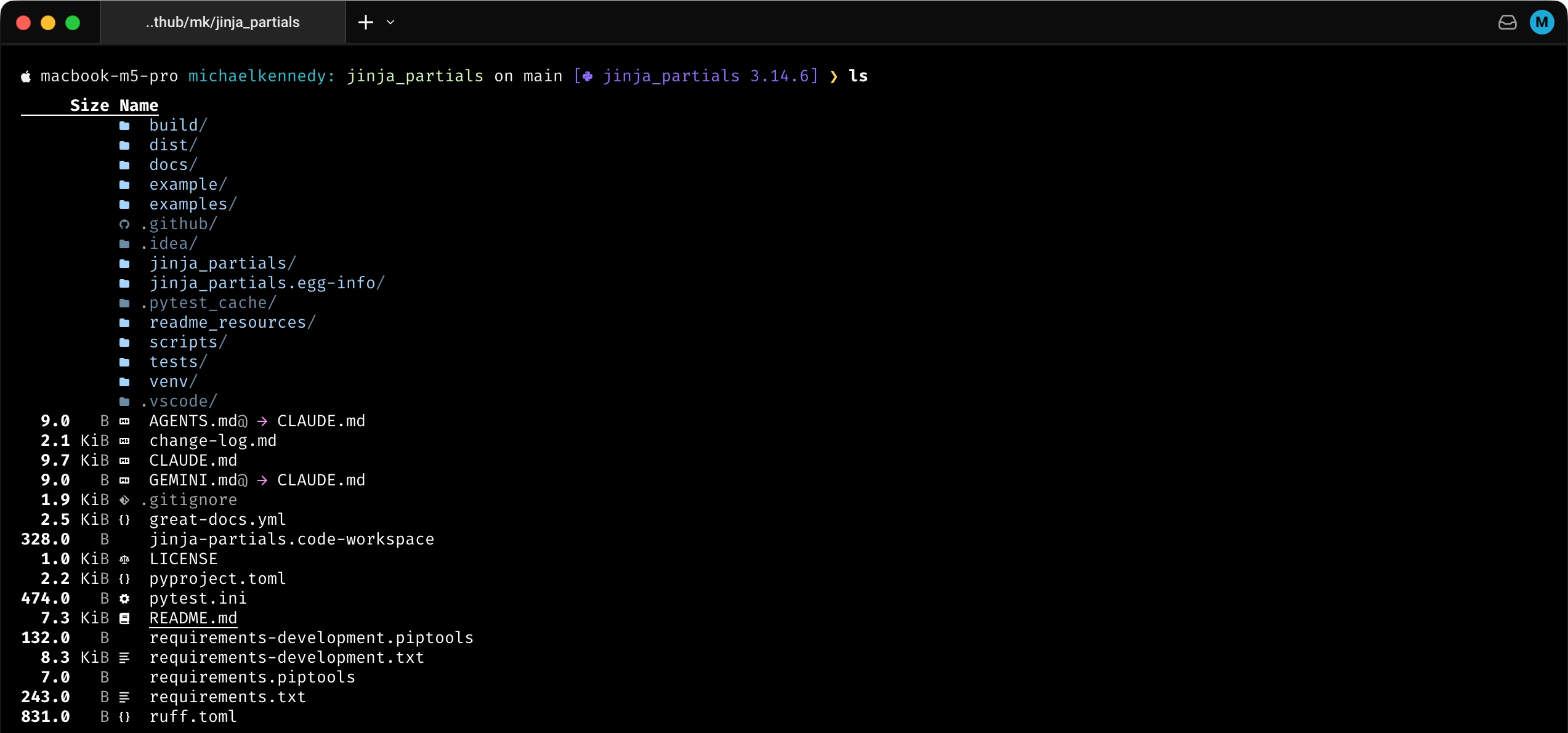1568x733 pixels.
Task: Click the folder icon beside readme_resources/
Action: click(124, 323)
